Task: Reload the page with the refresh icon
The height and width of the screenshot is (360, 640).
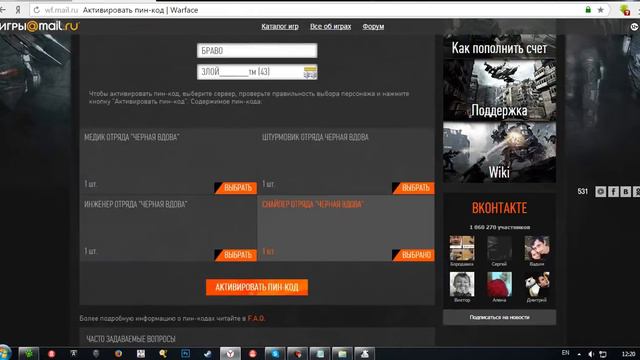Action: pos(36,10)
